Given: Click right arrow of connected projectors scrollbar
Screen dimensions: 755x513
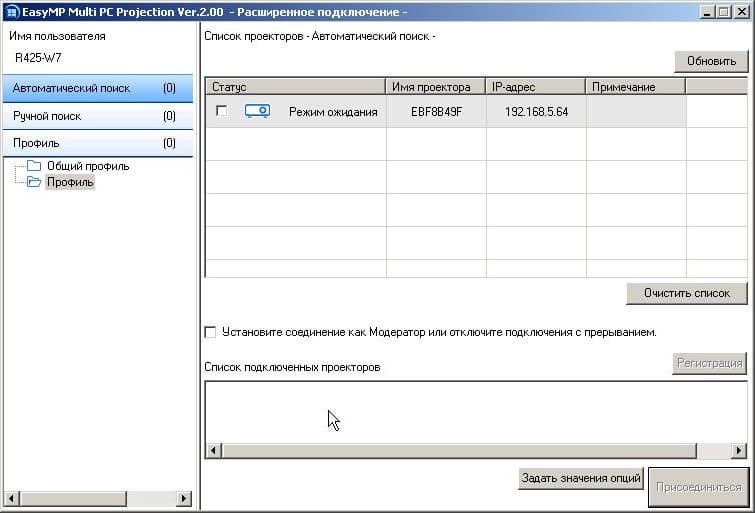Looking at the screenshot, I should click(739, 450).
